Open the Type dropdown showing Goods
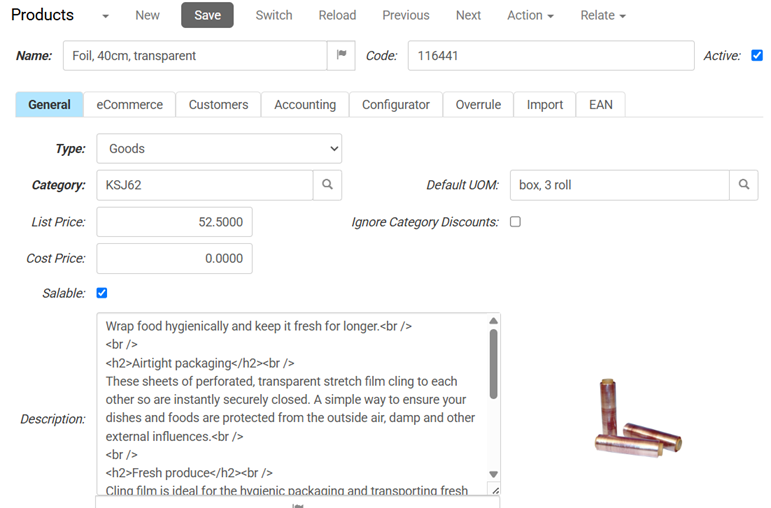This screenshot has height=508, width=771. point(219,149)
